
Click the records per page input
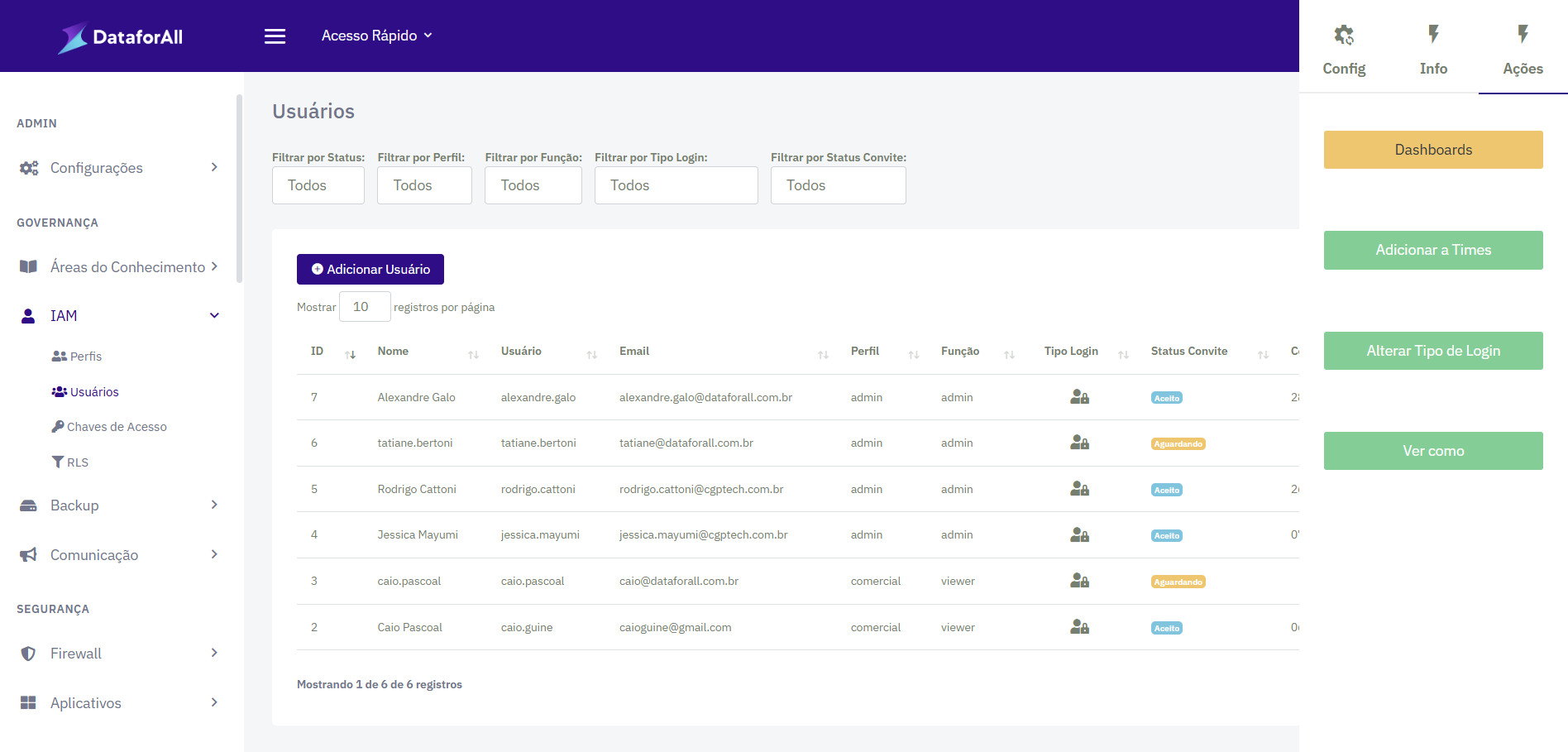tap(364, 307)
